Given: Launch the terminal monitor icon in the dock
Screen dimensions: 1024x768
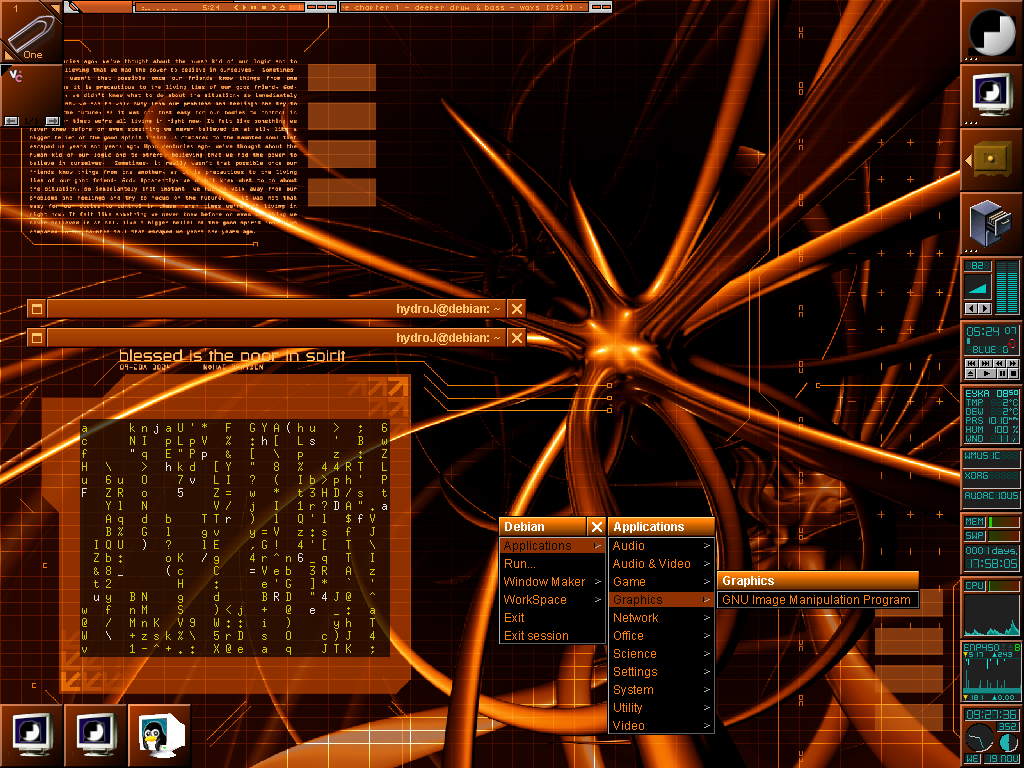Looking at the screenshot, I should [x=991, y=96].
